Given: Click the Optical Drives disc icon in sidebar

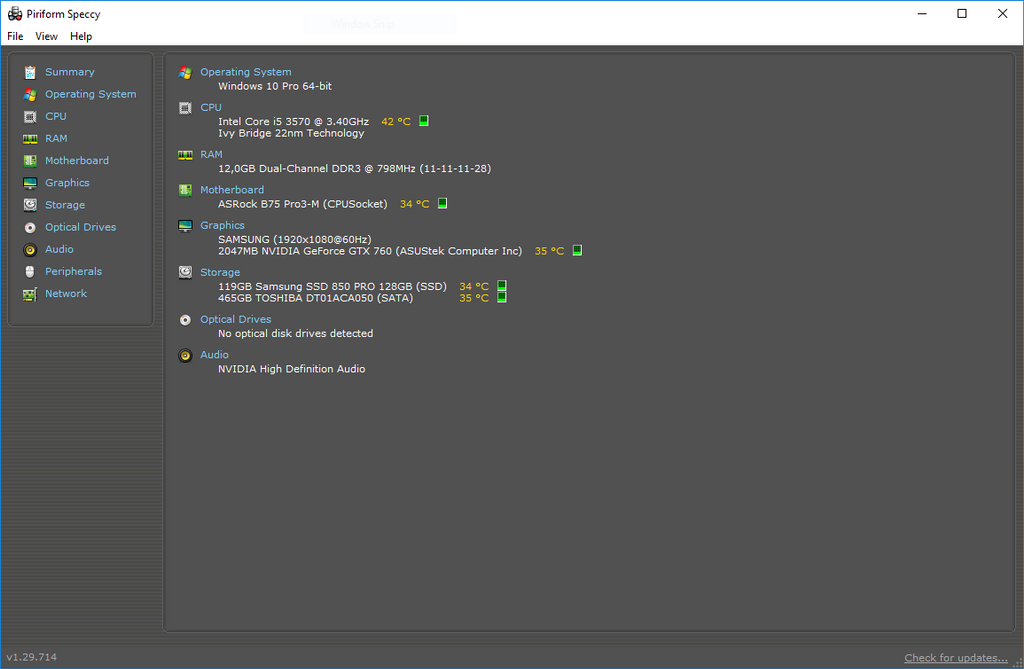Looking at the screenshot, I should [x=30, y=227].
